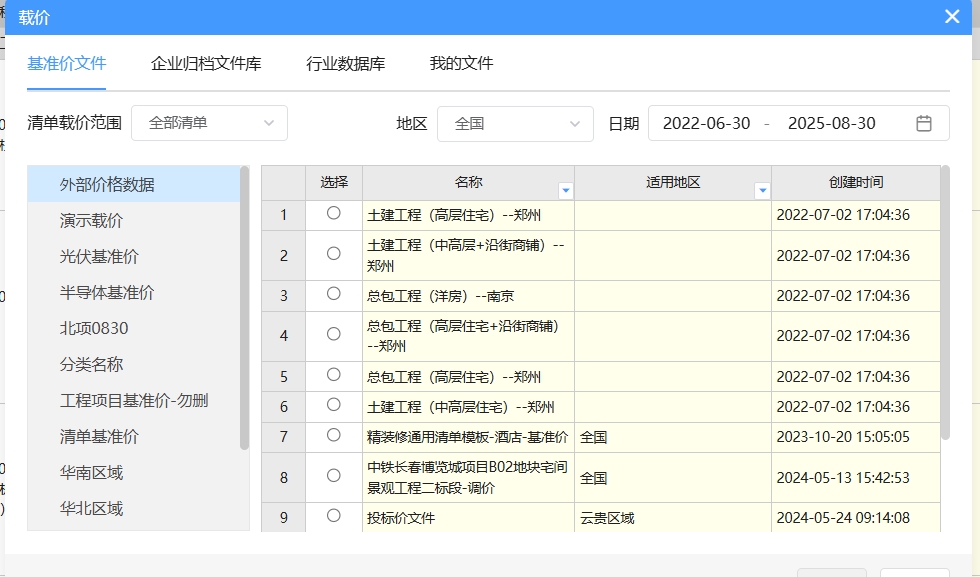Click the 演示载价 list item
This screenshot has height=577, width=980.
tap(91, 221)
